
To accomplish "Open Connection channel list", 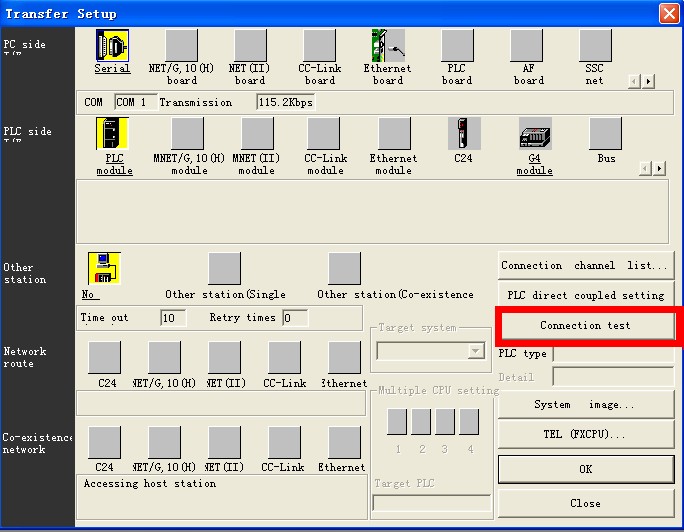I will pyautogui.click(x=585, y=266).
